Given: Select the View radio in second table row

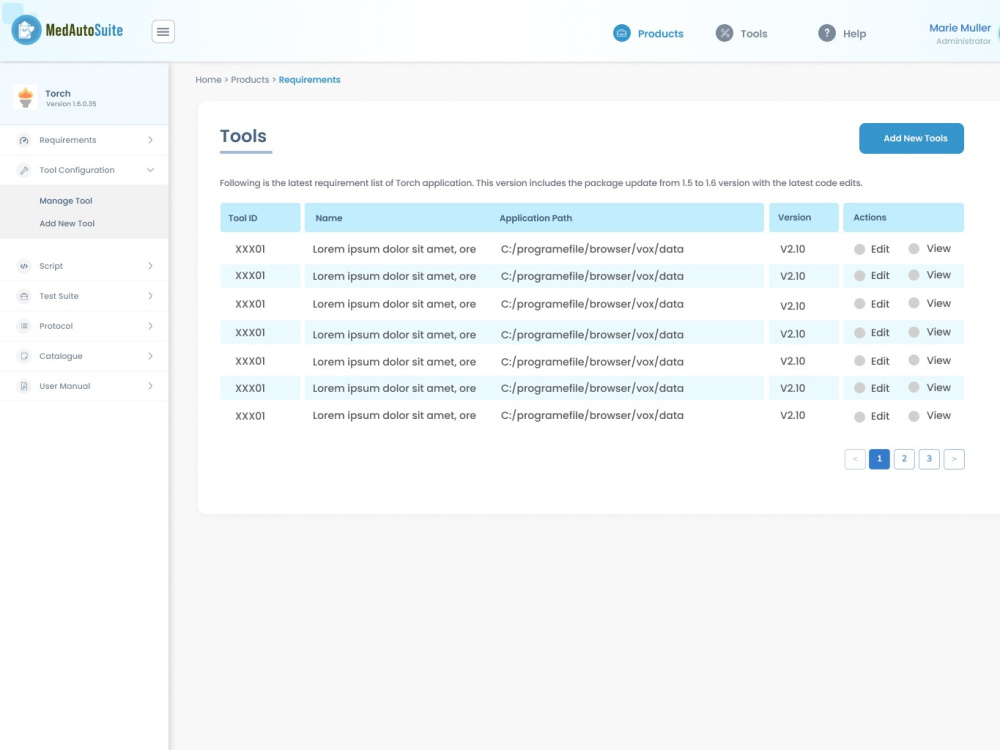Looking at the screenshot, I should click(914, 275).
